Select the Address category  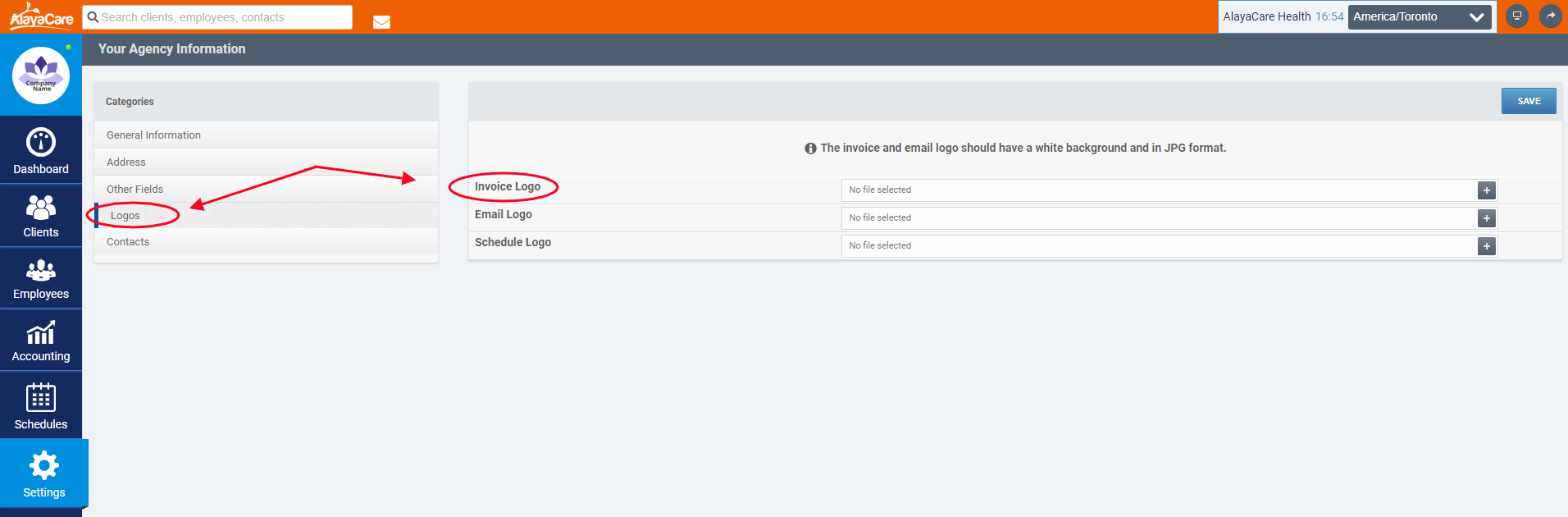[126, 162]
